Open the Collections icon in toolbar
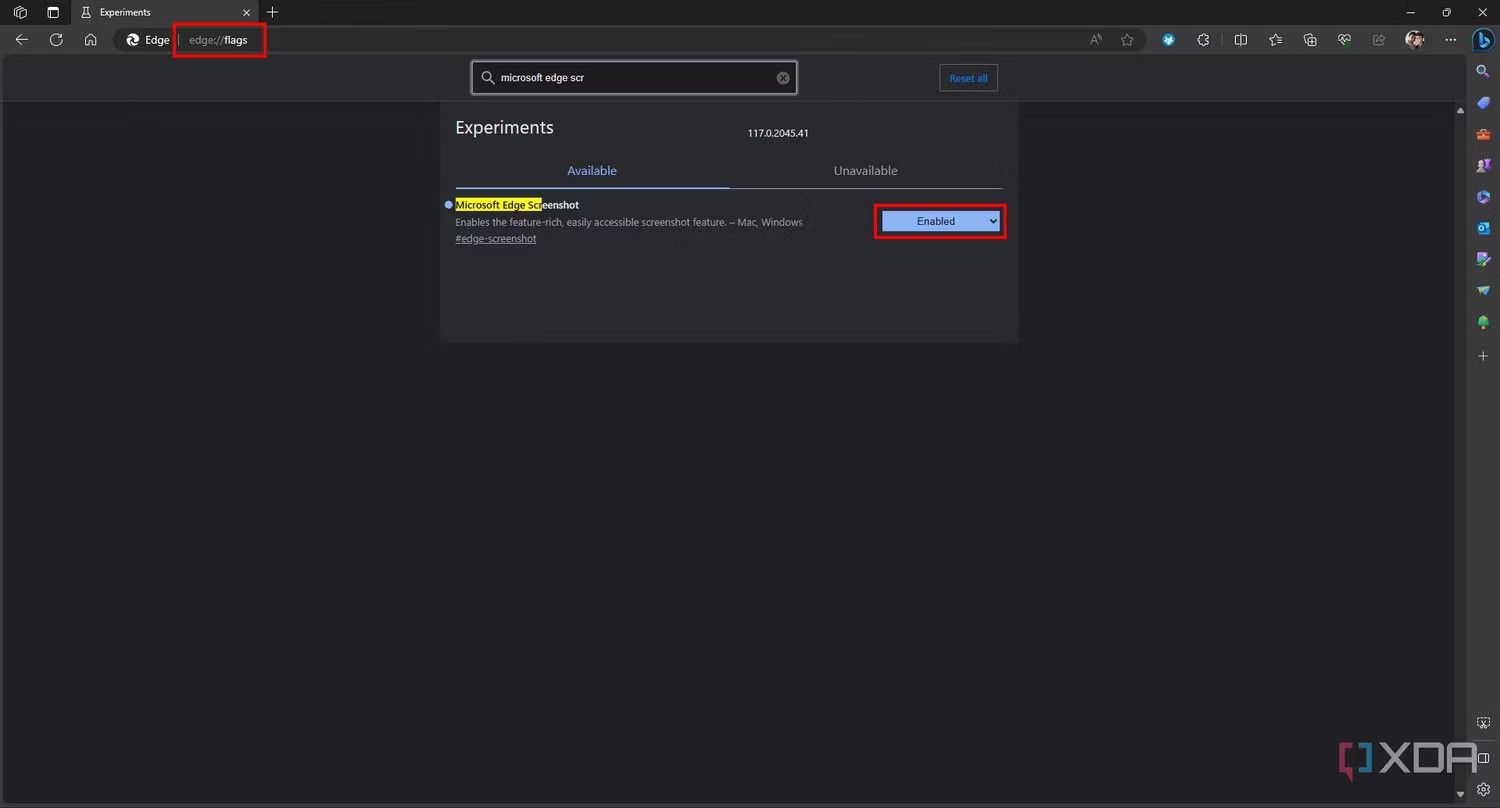The height and width of the screenshot is (808, 1500). (1310, 40)
